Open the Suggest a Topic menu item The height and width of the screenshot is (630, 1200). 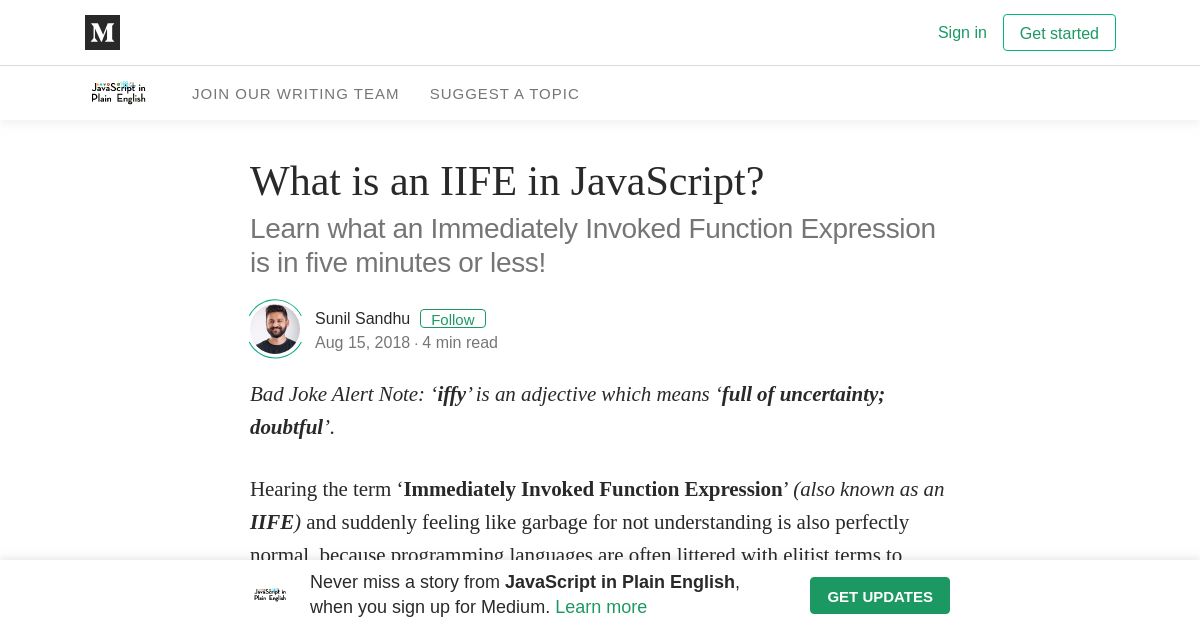[505, 94]
